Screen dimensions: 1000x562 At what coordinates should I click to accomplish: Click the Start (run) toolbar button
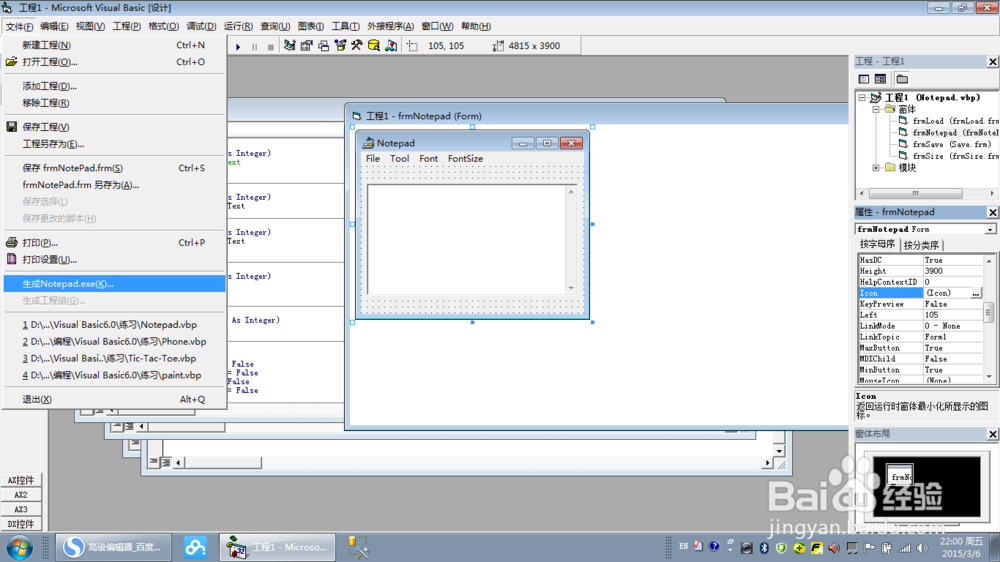[238, 47]
